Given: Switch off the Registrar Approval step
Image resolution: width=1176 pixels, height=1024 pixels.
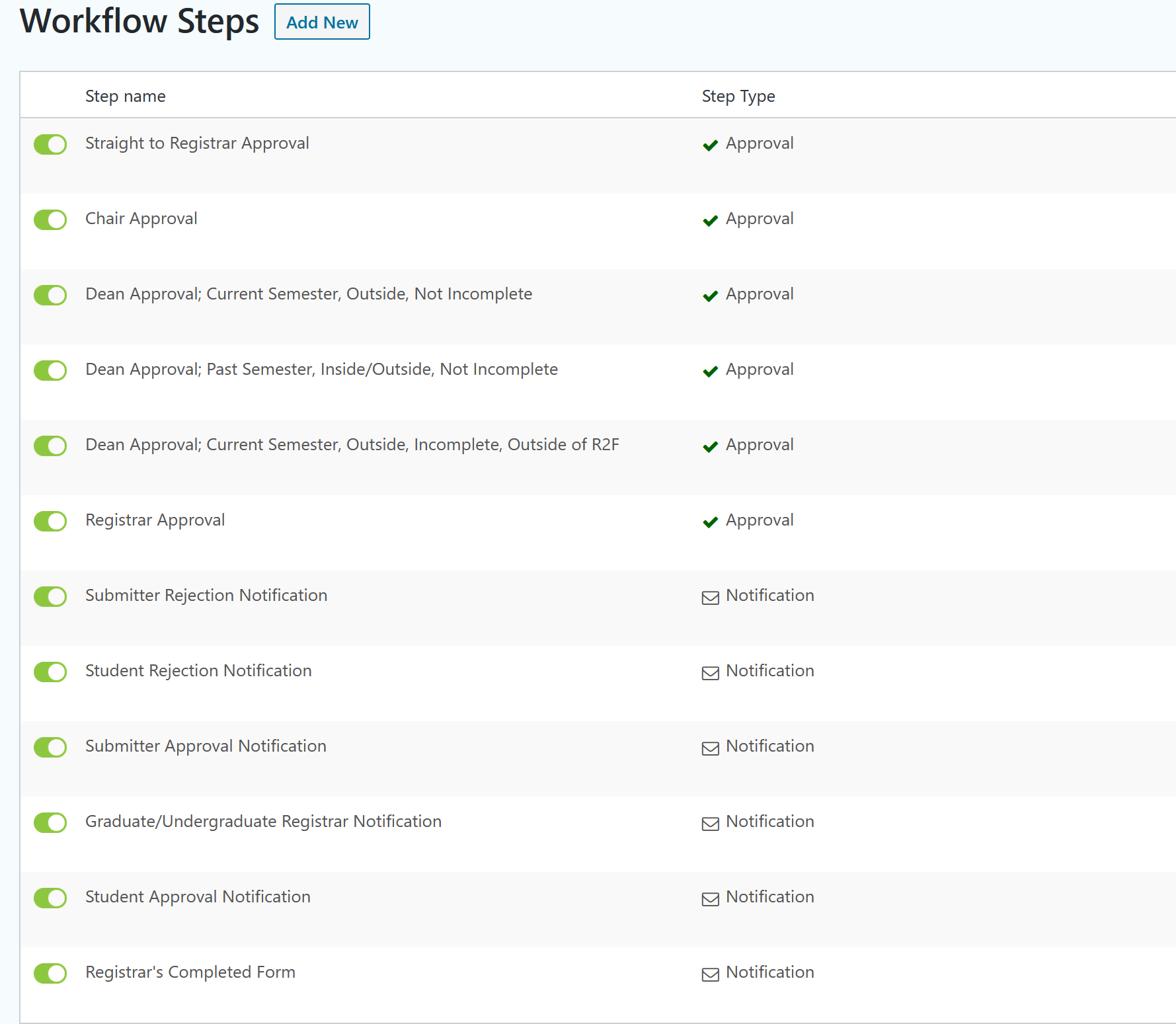Looking at the screenshot, I should click(50, 521).
